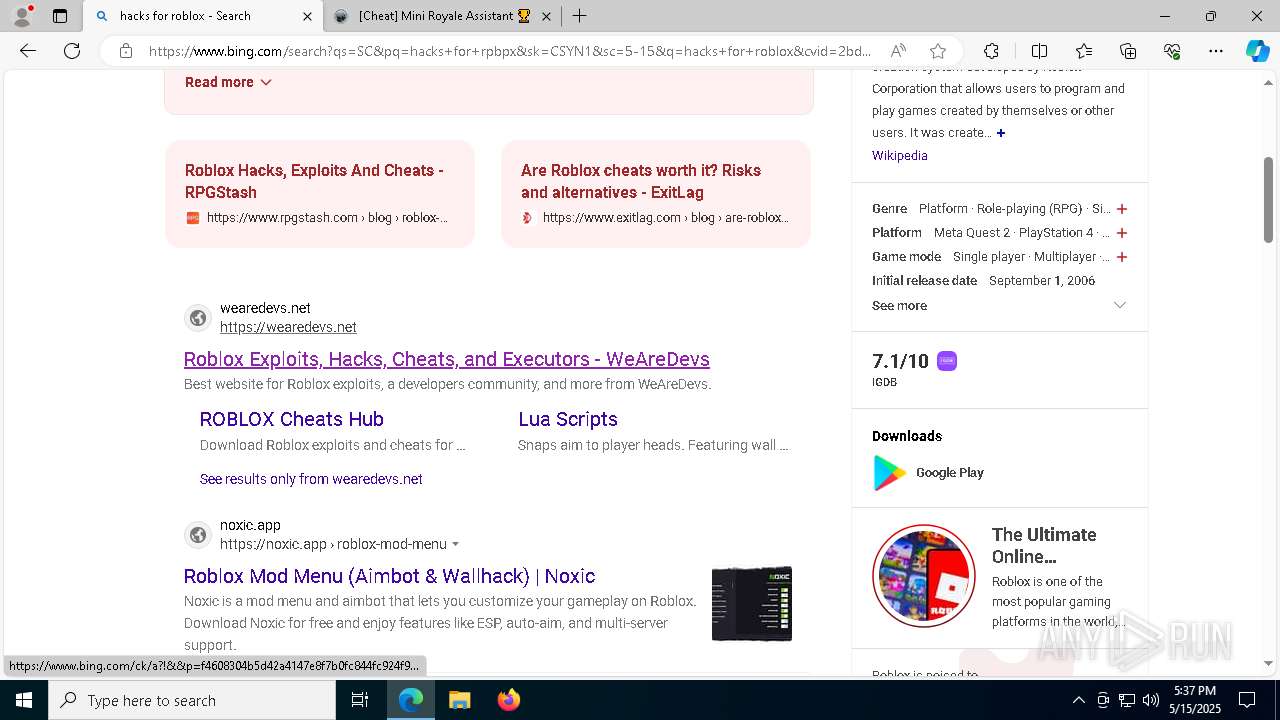Viewport: 1280px width, 720px height.
Task: Click the purple IGDB rating badge
Action: pos(947,361)
